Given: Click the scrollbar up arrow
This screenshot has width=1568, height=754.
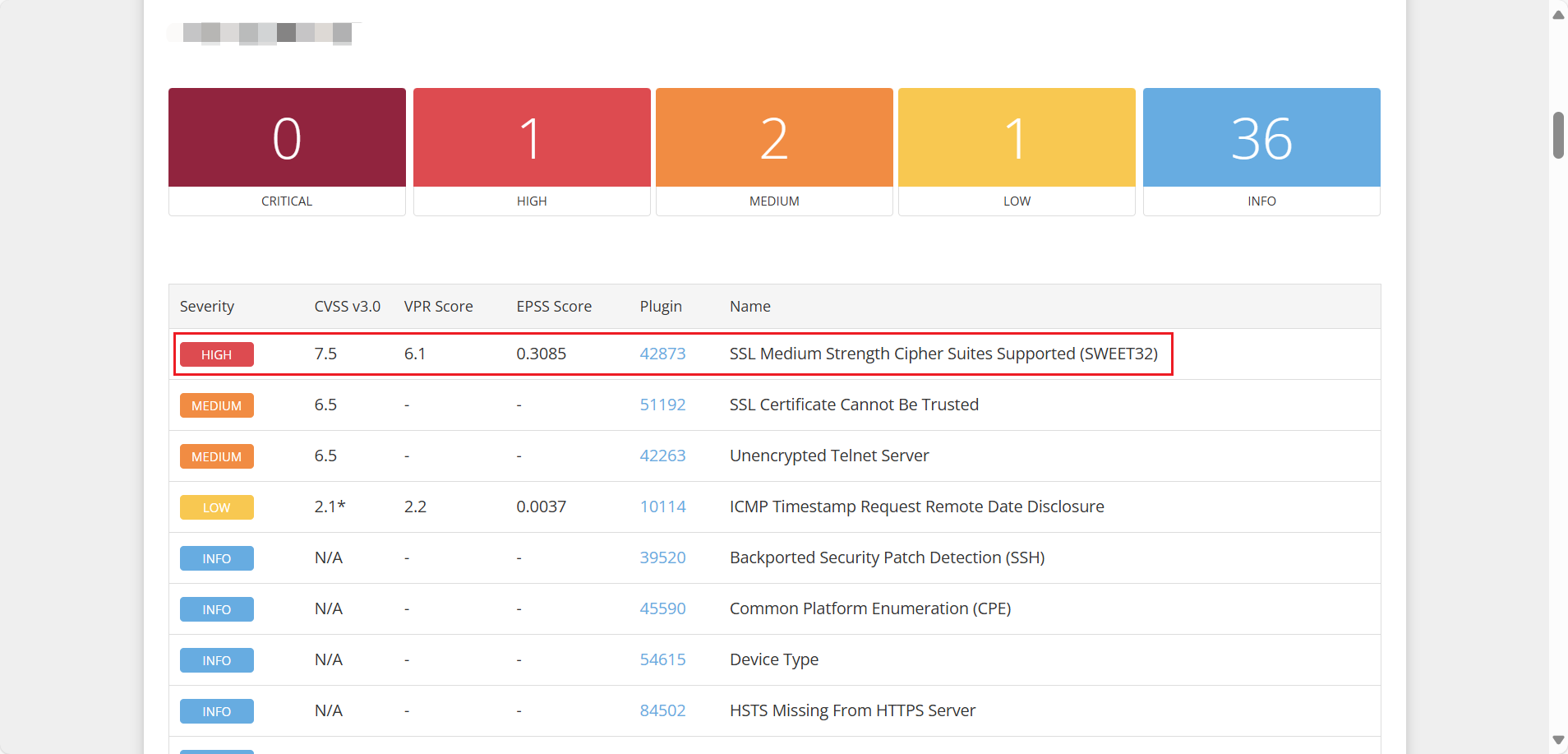Looking at the screenshot, I should 1558,15.
